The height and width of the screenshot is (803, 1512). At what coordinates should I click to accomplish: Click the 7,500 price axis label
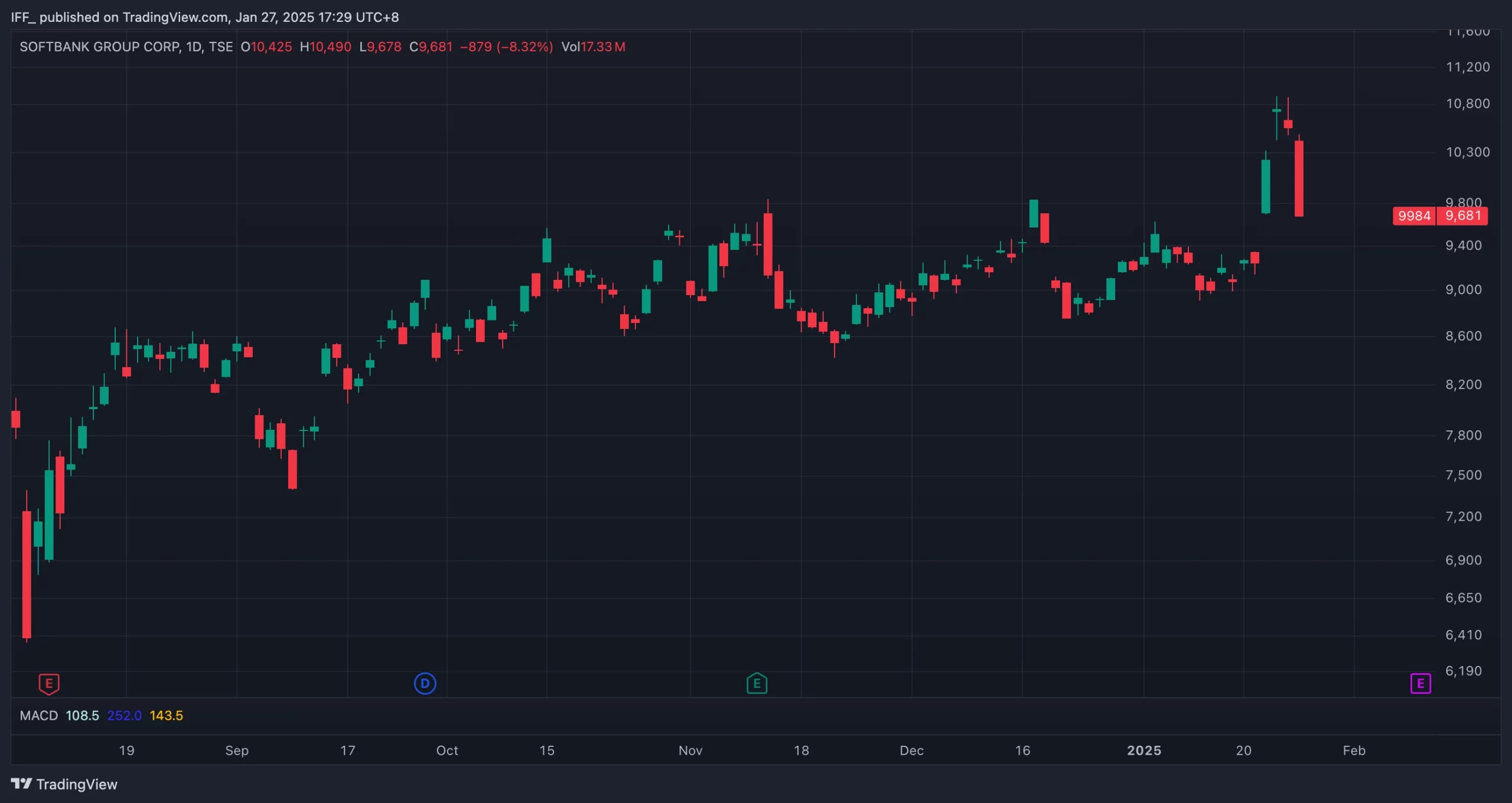point(1464,475)
